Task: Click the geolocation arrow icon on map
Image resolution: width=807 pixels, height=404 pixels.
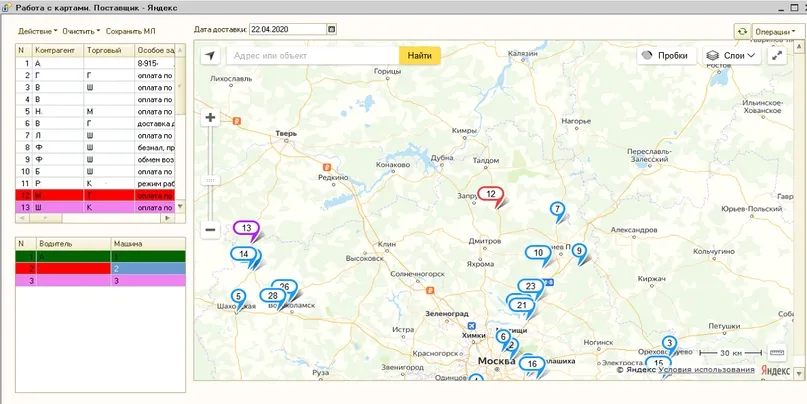Action: coord(209,56)
